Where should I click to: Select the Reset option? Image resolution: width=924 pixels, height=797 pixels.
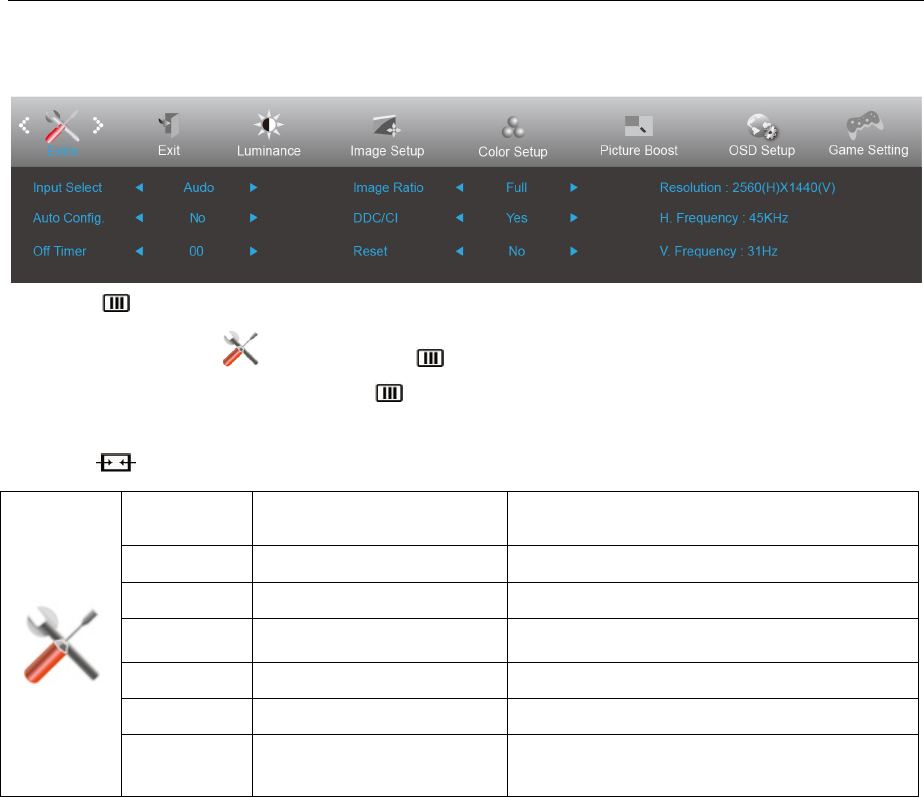(370, 251)
